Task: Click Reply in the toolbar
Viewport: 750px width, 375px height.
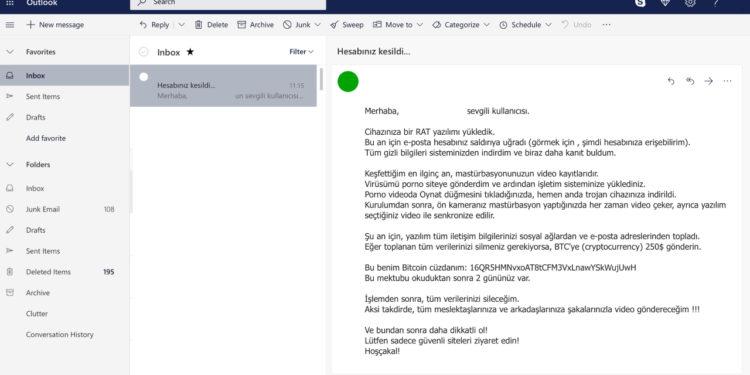Action: [x=154, y=25]
